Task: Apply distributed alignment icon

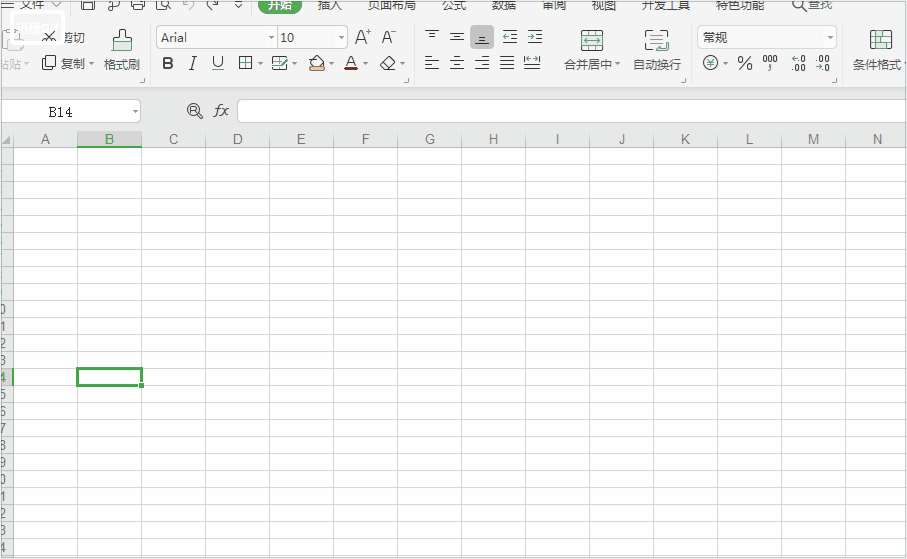Action: click(532, 62)
